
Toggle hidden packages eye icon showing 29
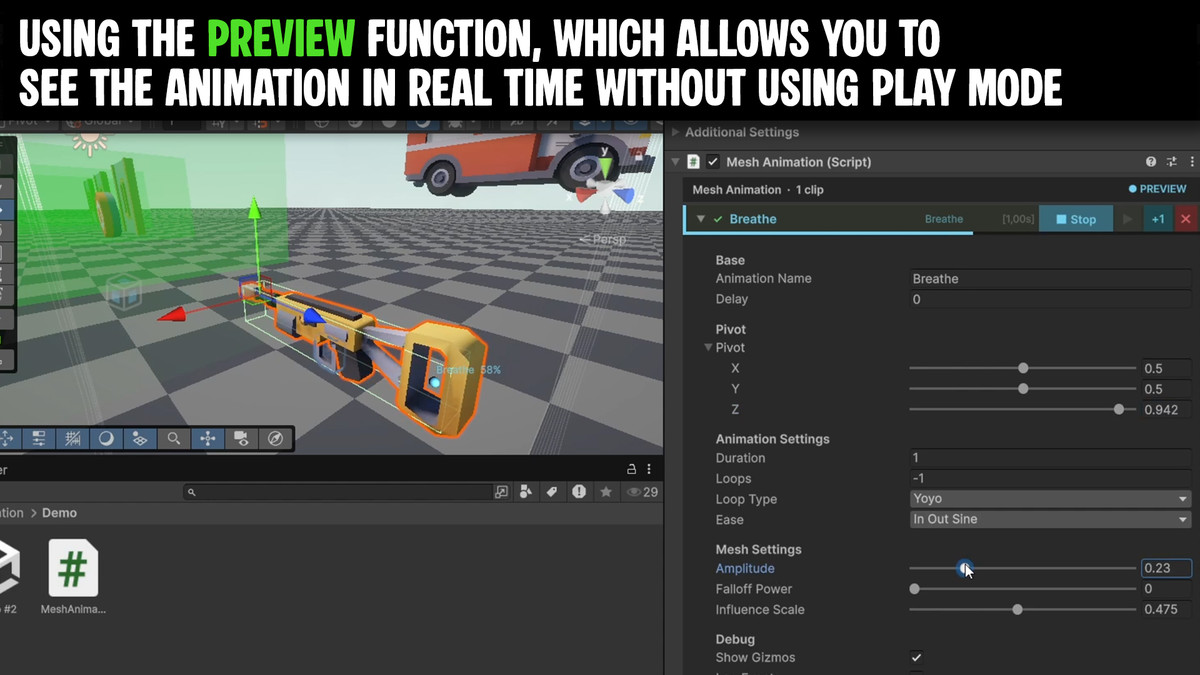tap(642, 492)
